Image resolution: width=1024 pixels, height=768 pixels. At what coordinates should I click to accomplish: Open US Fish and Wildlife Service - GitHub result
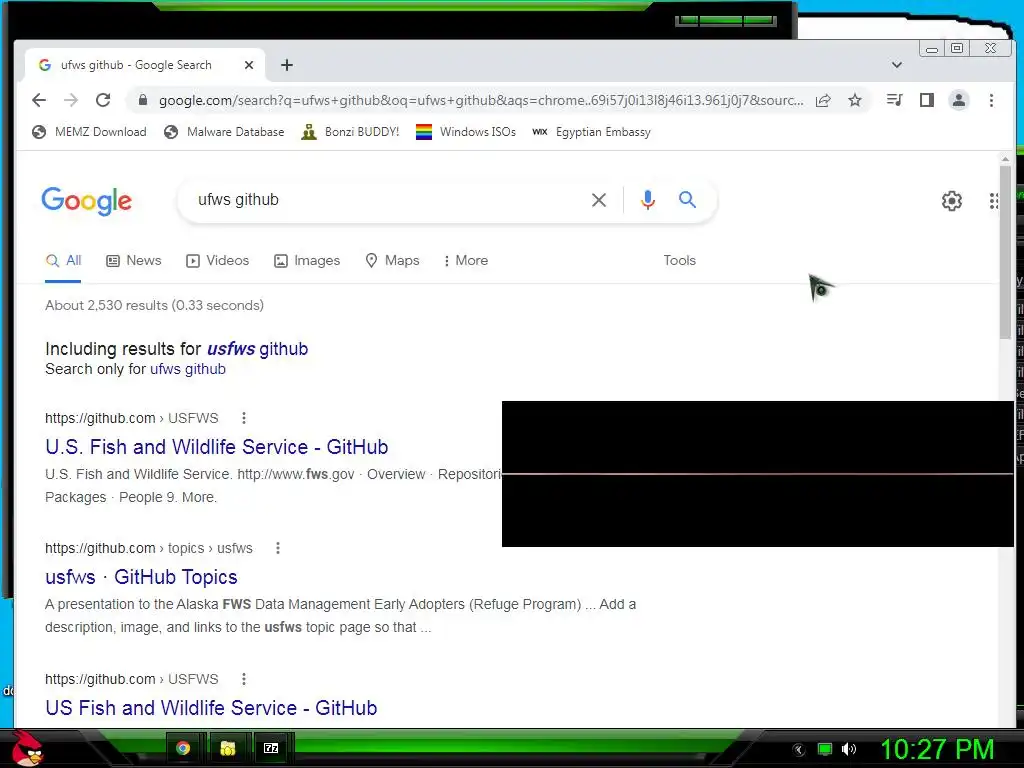pyautogui.click(x=211, y=708)
